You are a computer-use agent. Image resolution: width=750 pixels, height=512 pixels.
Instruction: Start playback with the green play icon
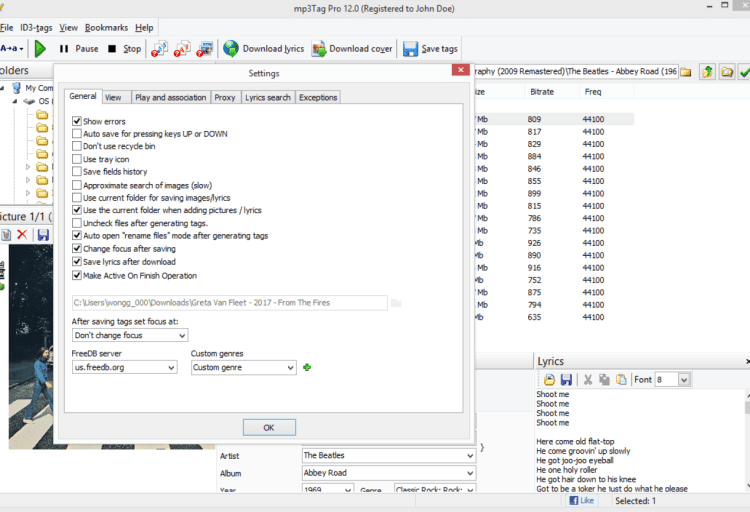41,48
